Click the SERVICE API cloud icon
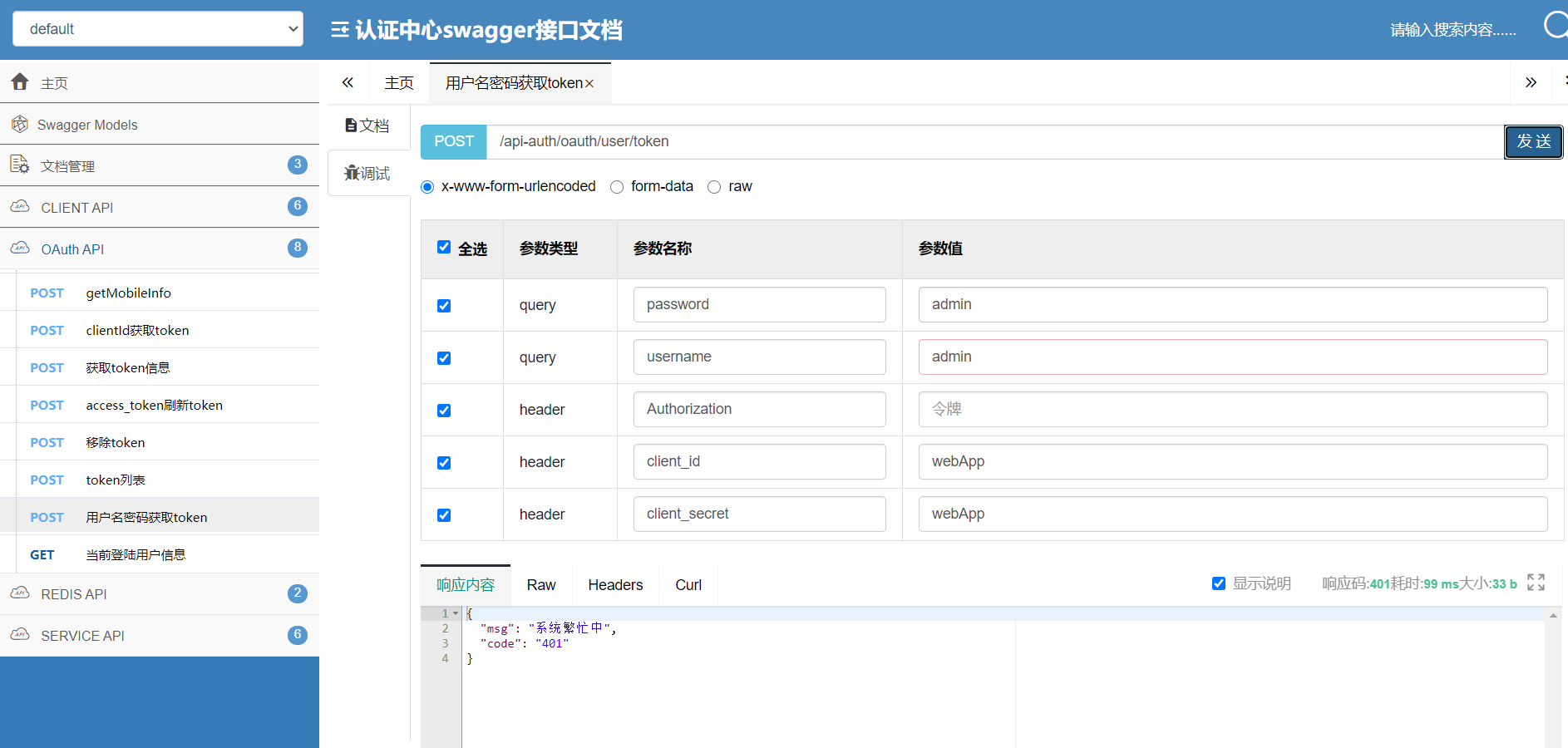This screenshot has height=748, width=1568. click(x=20, y=634)
